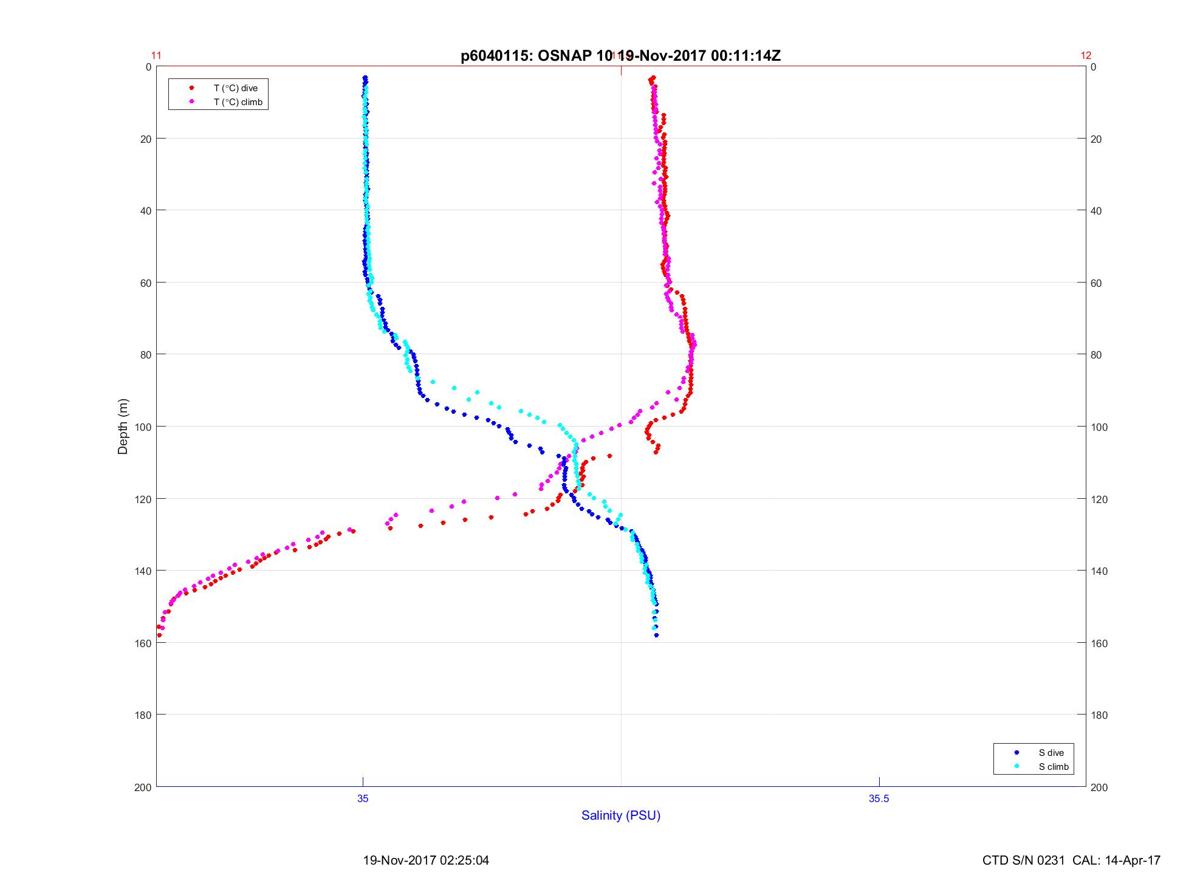Click the "140" tick on the right depth axis
This screenshot has height=885, width=1200.
1099,571
